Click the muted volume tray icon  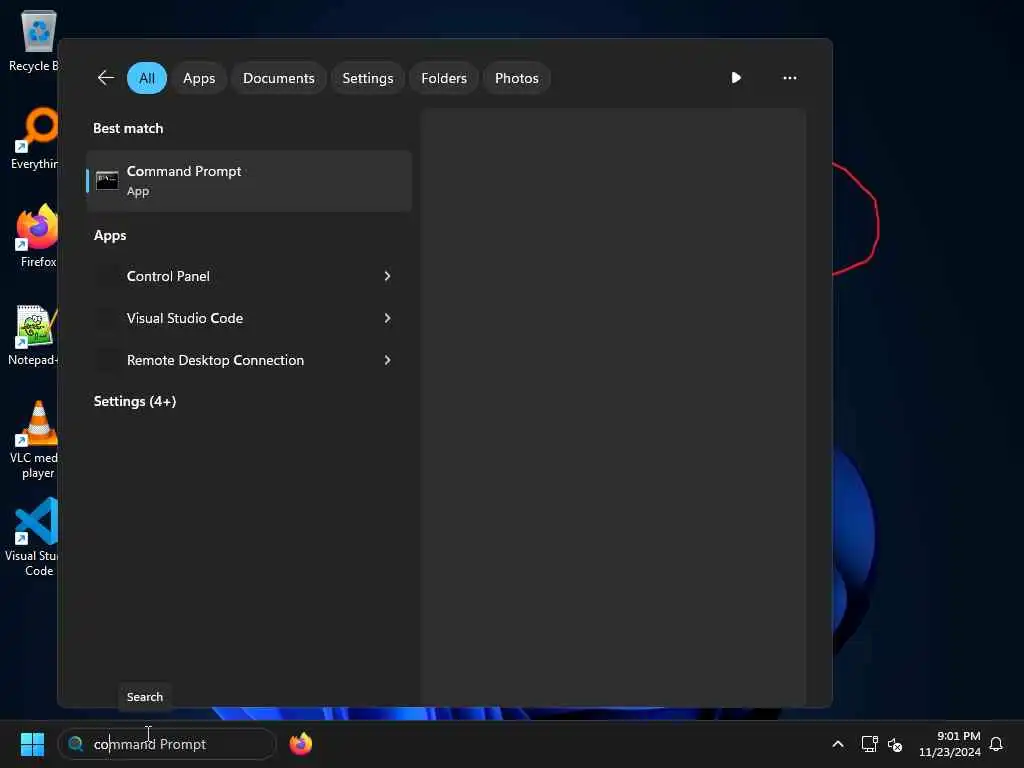coord(895,744)
